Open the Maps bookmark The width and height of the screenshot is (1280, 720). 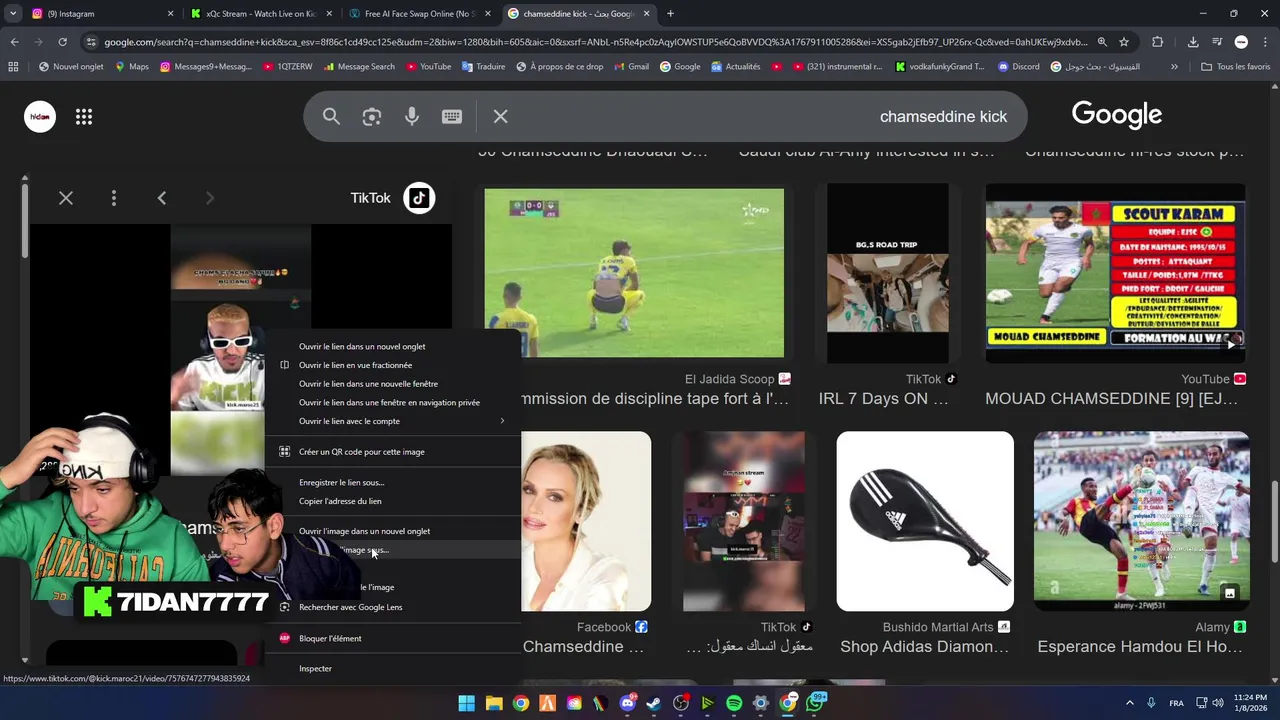click(x=131, y=67)
